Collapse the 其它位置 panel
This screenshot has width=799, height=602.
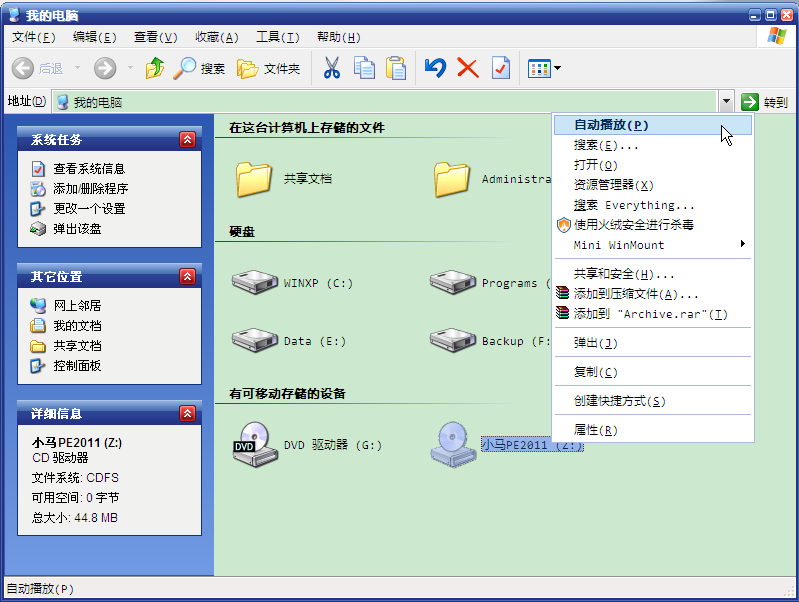click(188, 277)
